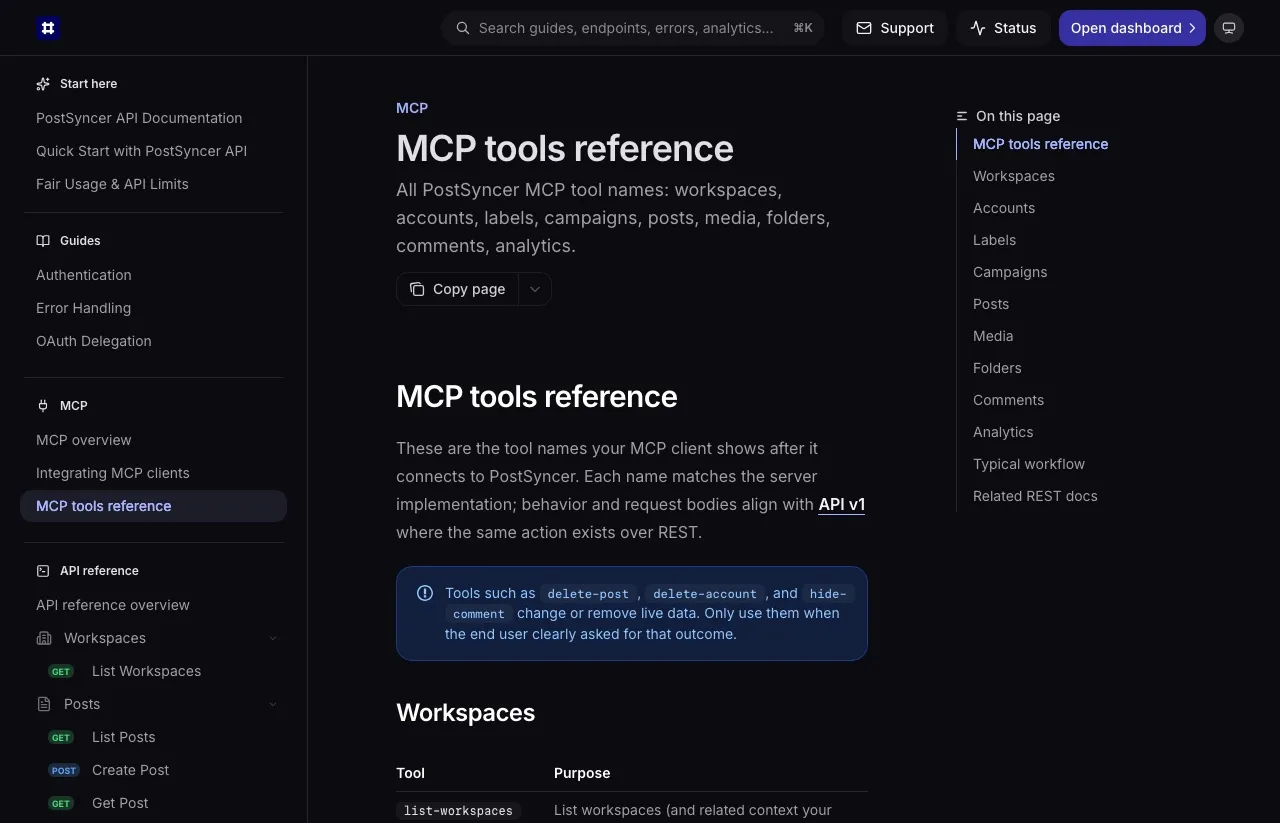Jump to Typical workflow section
The width and height of the screenshot is (1280, 823).
[1029, 464]
